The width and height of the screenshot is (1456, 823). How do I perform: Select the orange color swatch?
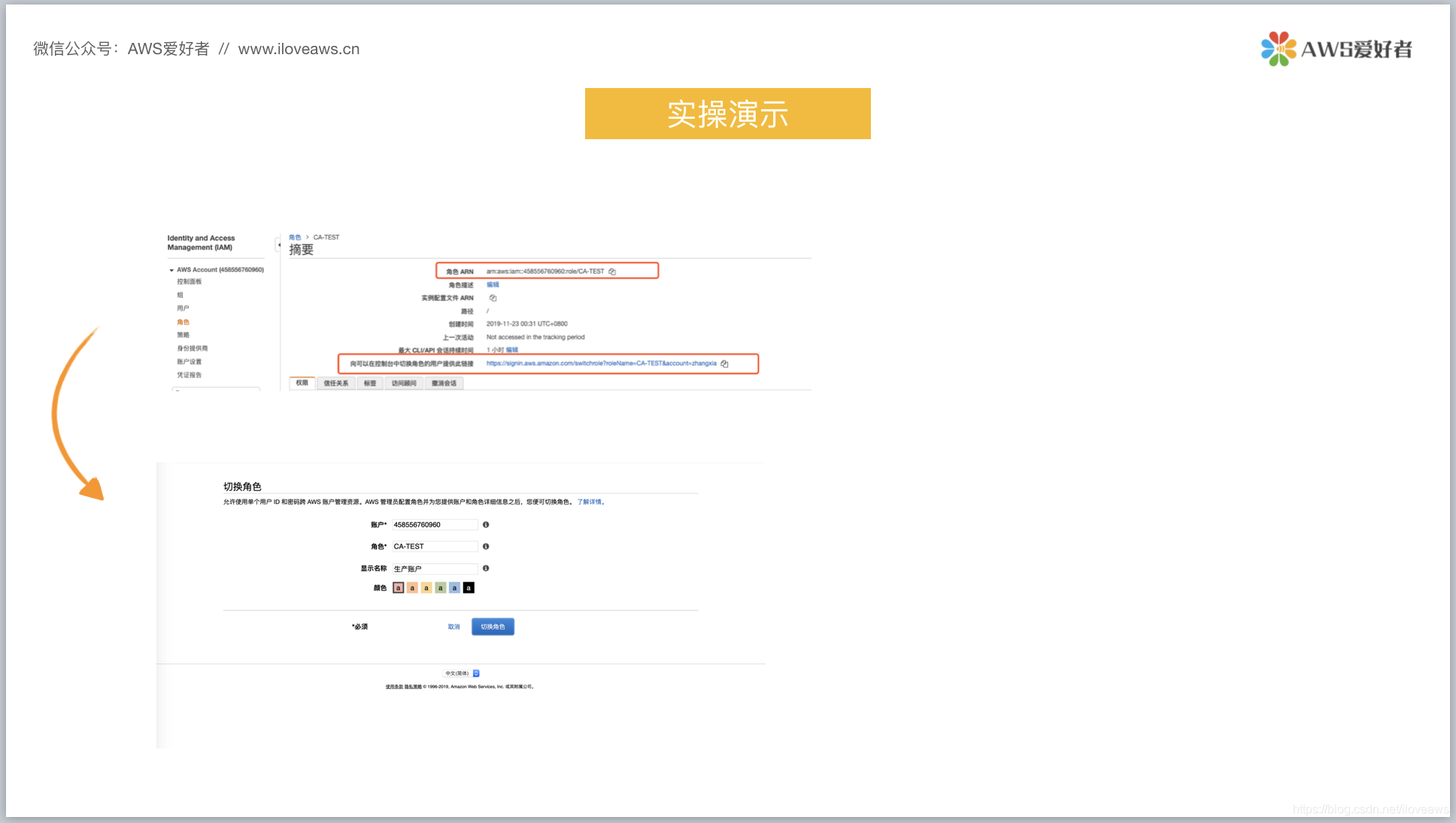412,588
